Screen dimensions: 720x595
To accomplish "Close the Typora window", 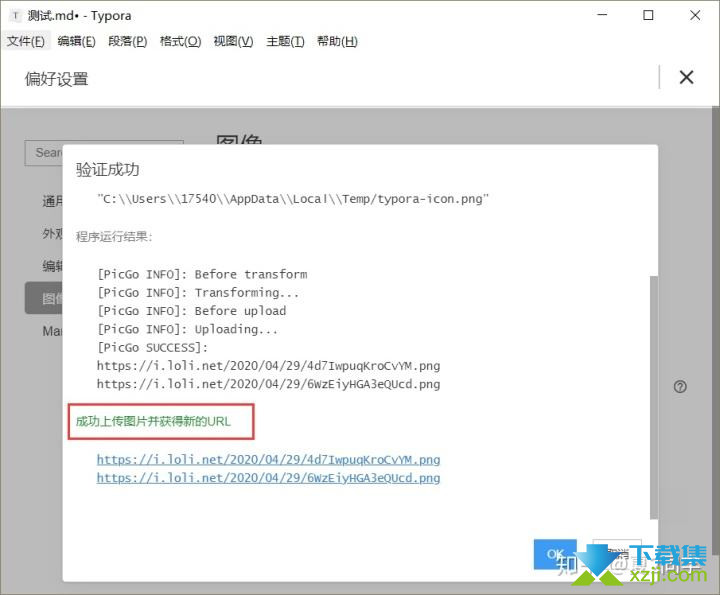I will tap(695, 15).
